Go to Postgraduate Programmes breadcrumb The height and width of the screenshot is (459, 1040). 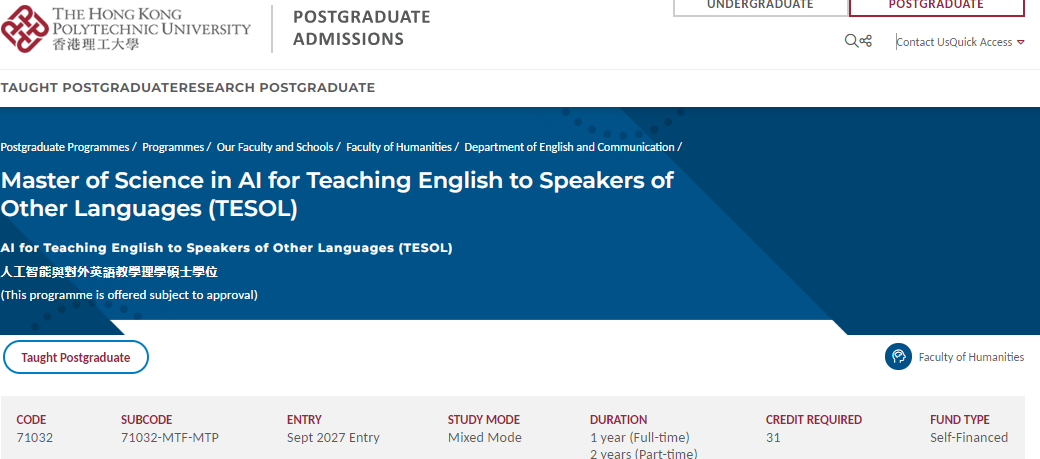click(x=65, y=147)
